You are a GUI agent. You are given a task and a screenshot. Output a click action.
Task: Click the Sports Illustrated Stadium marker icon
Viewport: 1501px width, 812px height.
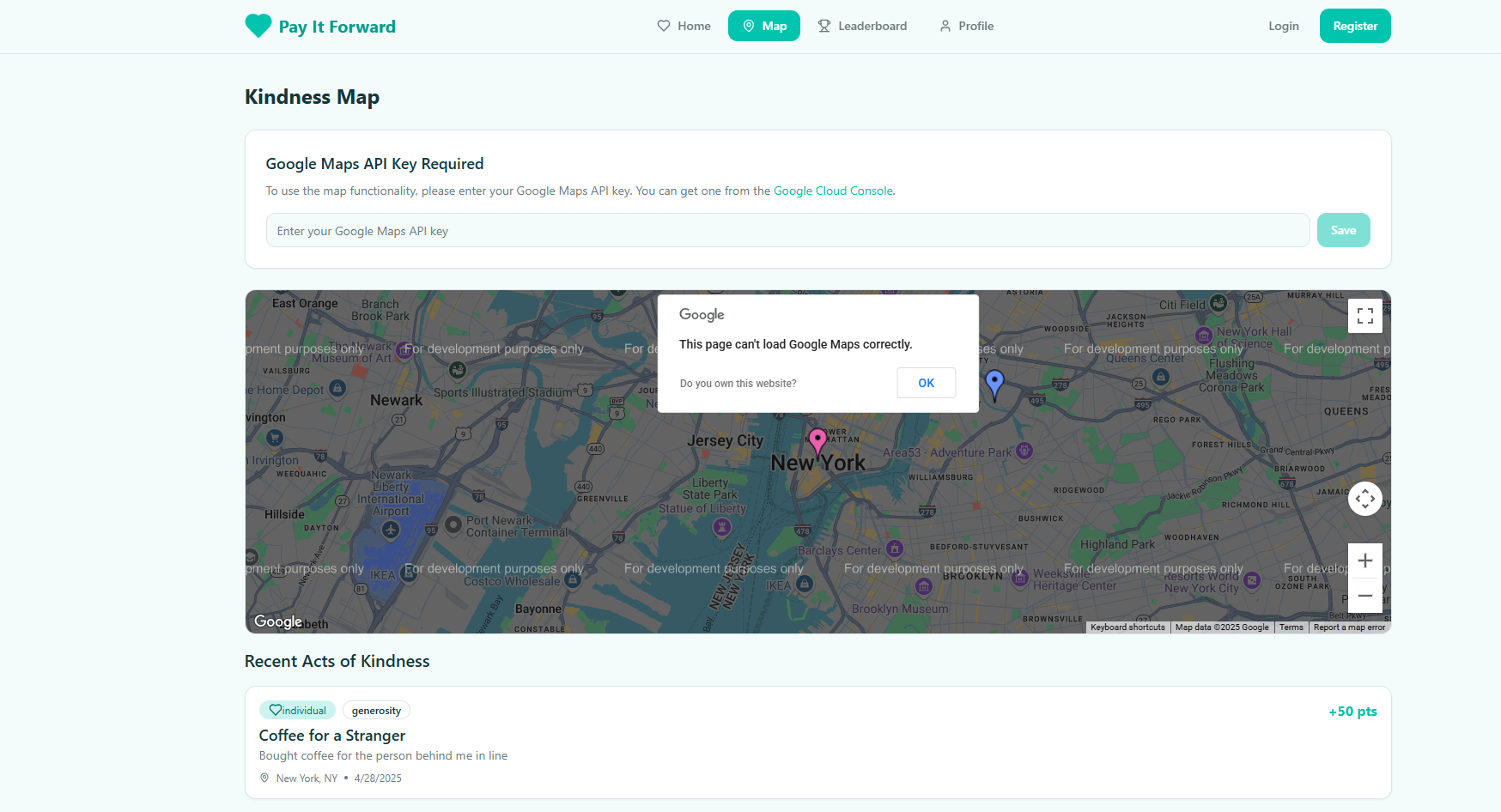point(458,370)
